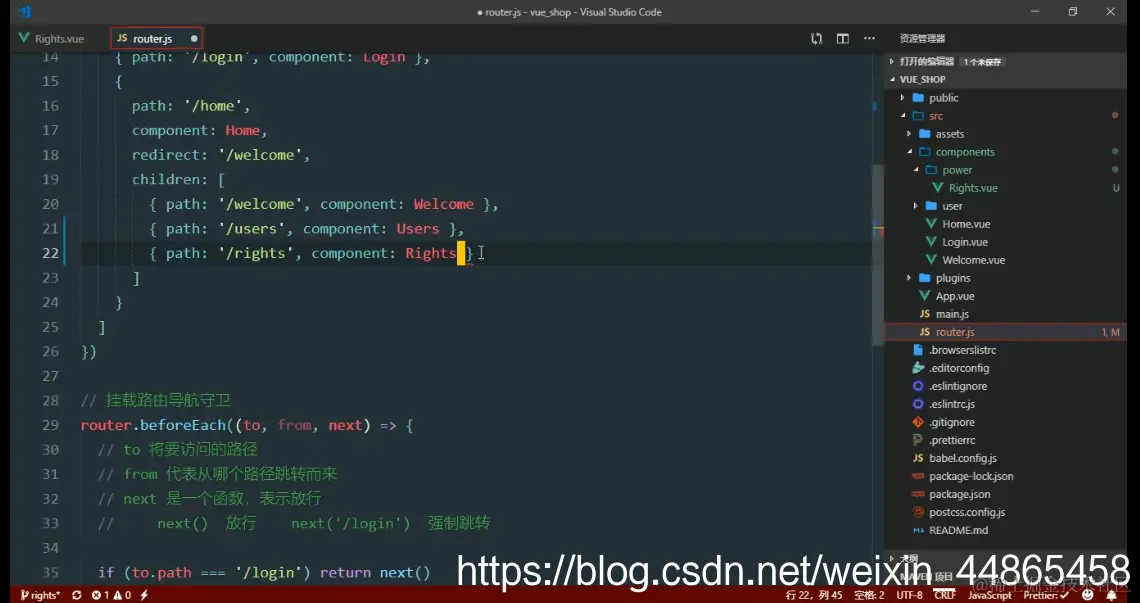Expand the plugins folder
This screenshot has height=603, width=1140.
click(x=909, y=278)
